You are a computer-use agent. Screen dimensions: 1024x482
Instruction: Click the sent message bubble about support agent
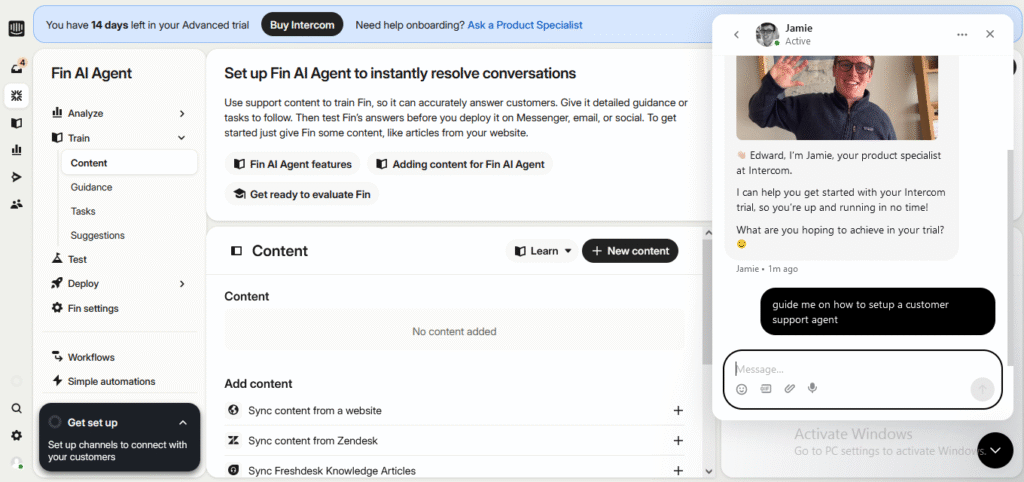[x=878, y=312]
